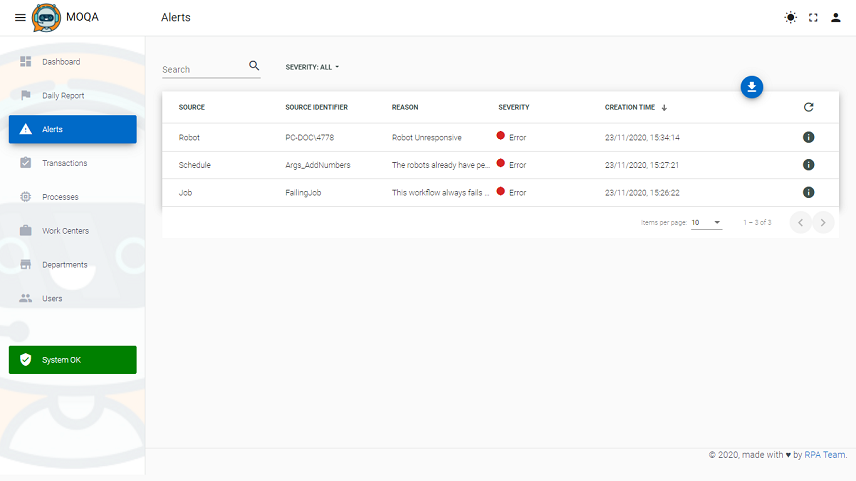This screenshot has width=856, height=481.
Task: Open Daily Report from the sidebar
Action: (x=73, y=96)
